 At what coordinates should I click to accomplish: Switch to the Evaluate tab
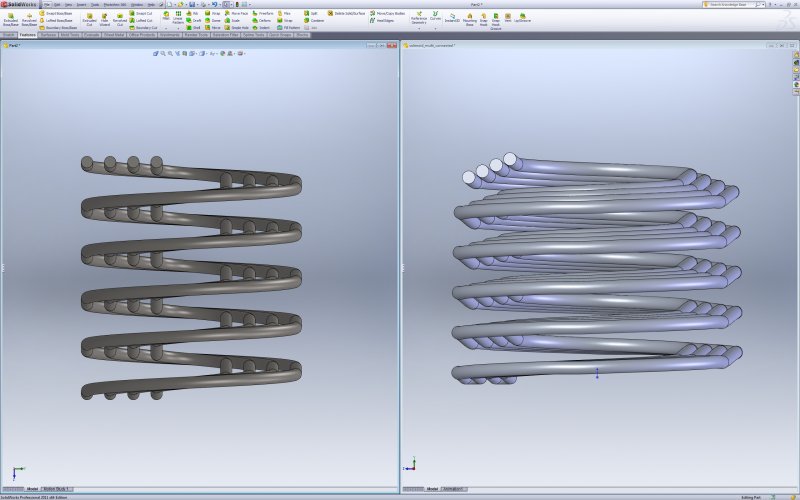pos(91,35)
